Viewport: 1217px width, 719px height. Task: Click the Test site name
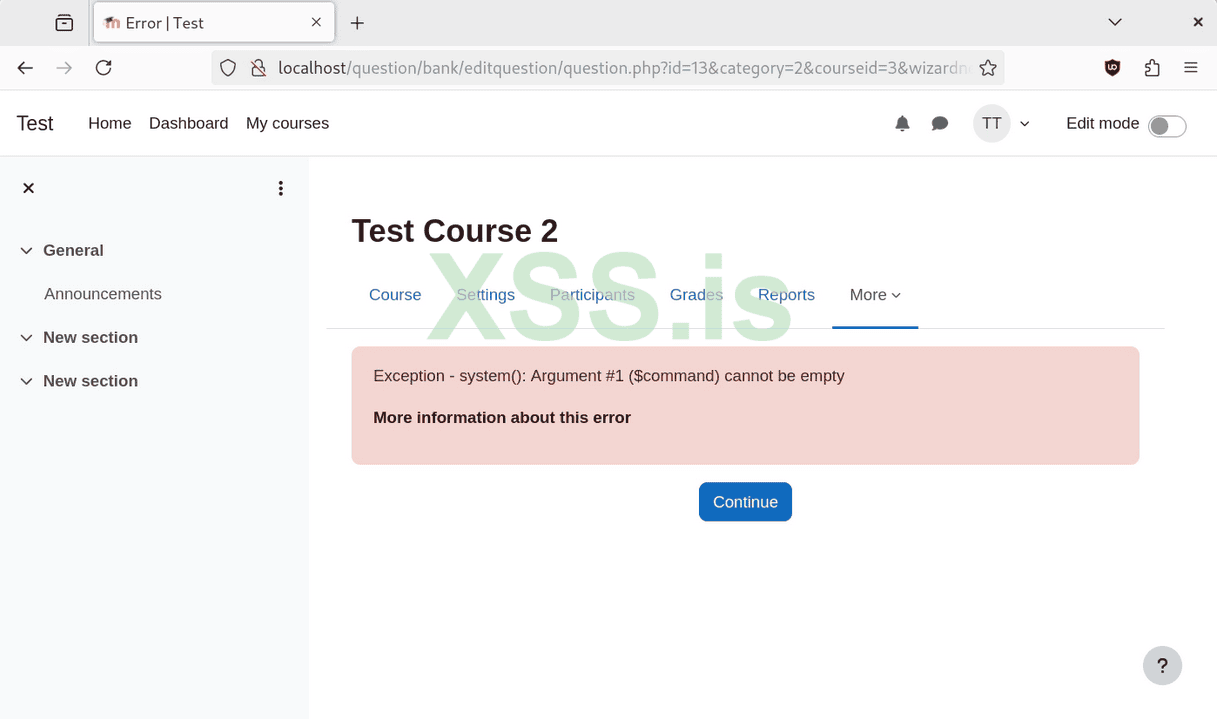click(x=35, y=123)
